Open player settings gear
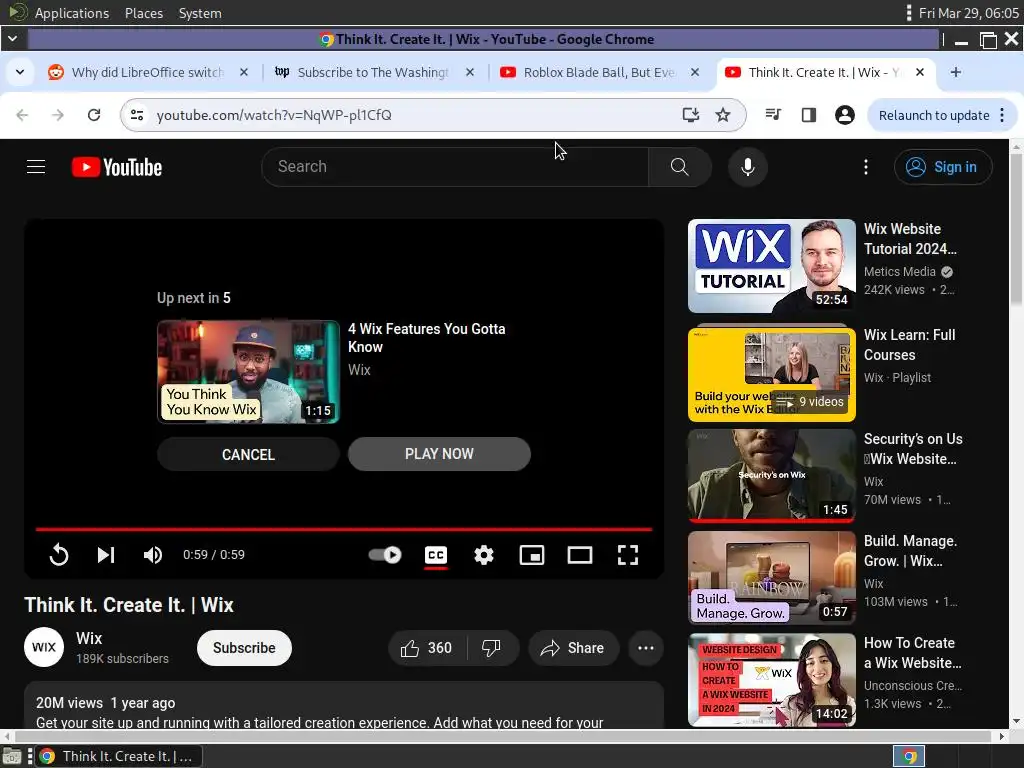This screenshot has width=1024, height=768. point(483,555)
